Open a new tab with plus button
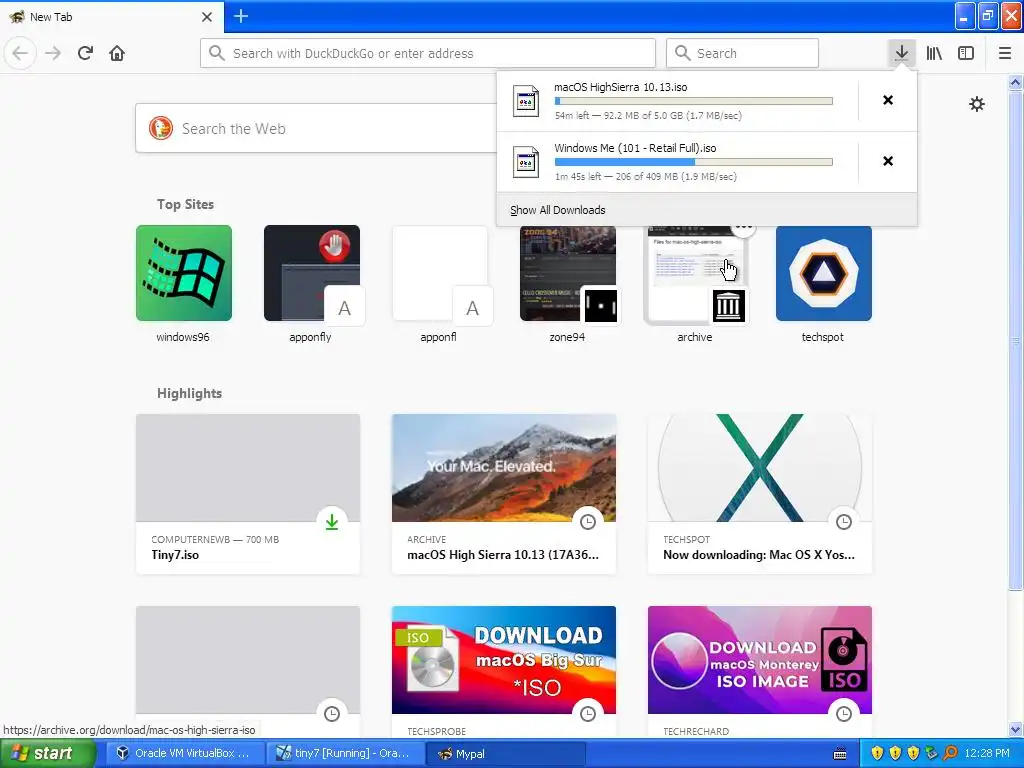1024x768 pixels. click(x=240, y=16)
